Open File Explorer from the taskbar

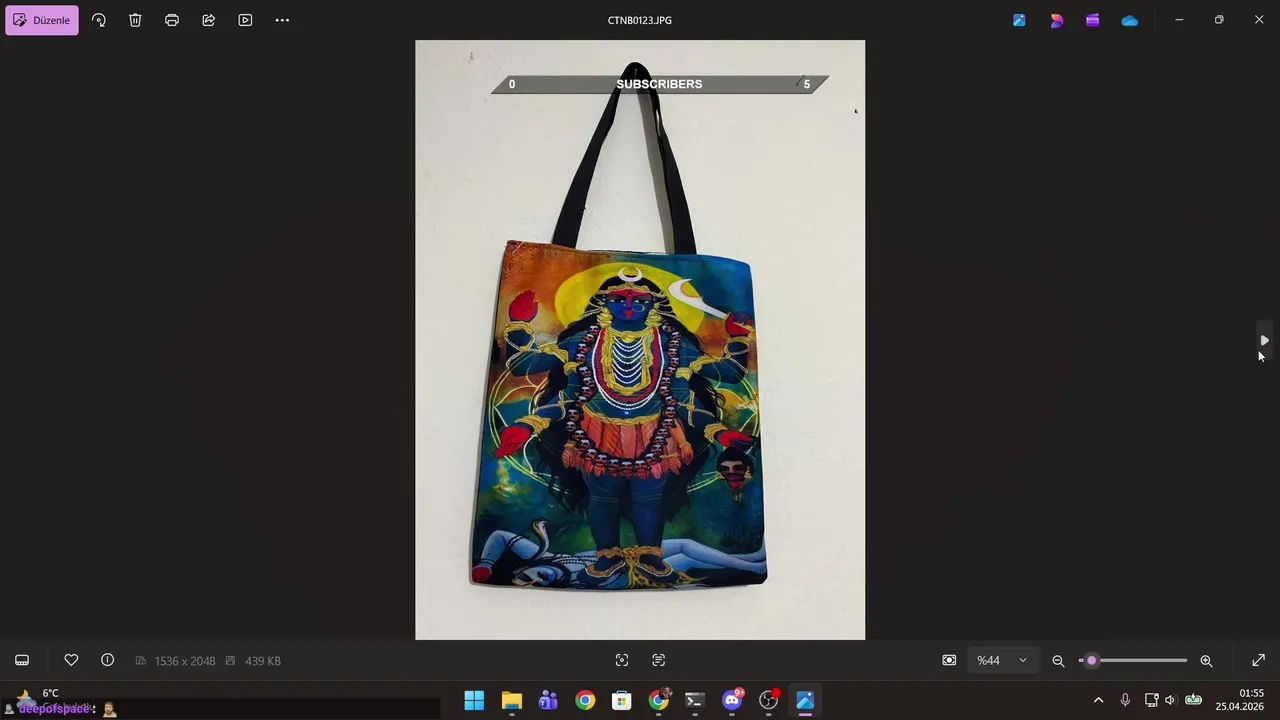[x=511, y=700]
